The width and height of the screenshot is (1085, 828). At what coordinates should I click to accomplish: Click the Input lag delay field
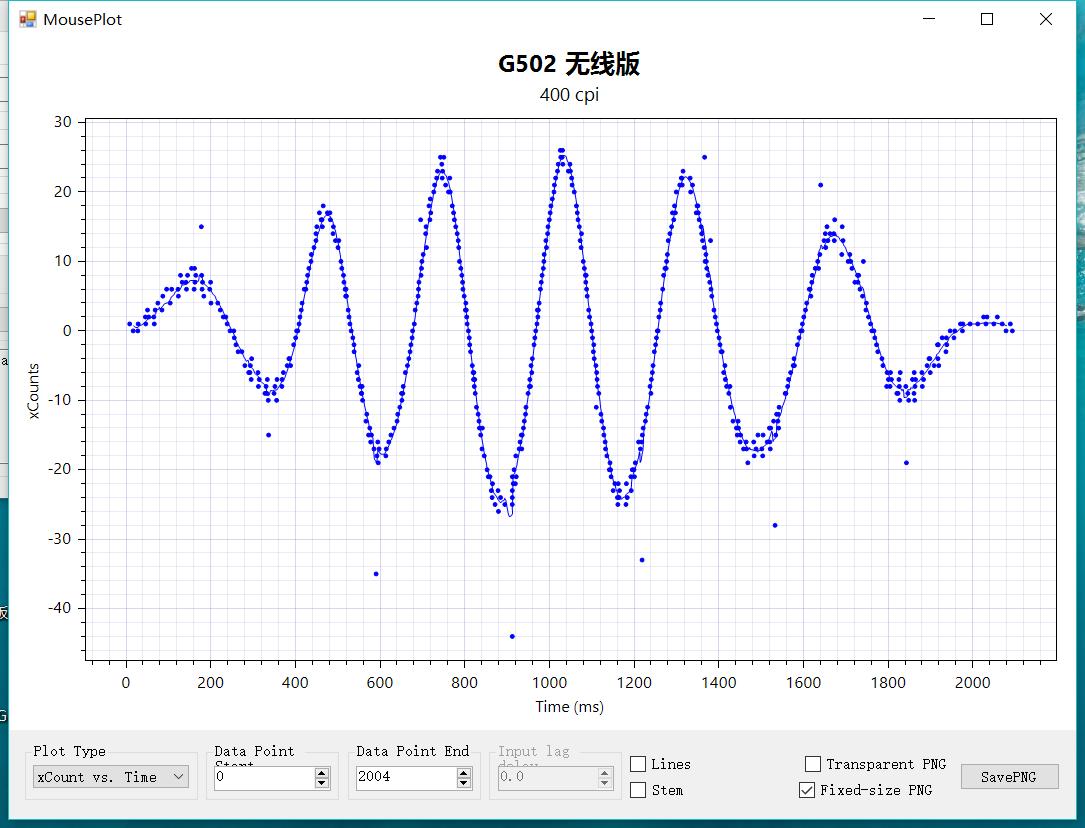pyautogui.click(x=547, y=778)
